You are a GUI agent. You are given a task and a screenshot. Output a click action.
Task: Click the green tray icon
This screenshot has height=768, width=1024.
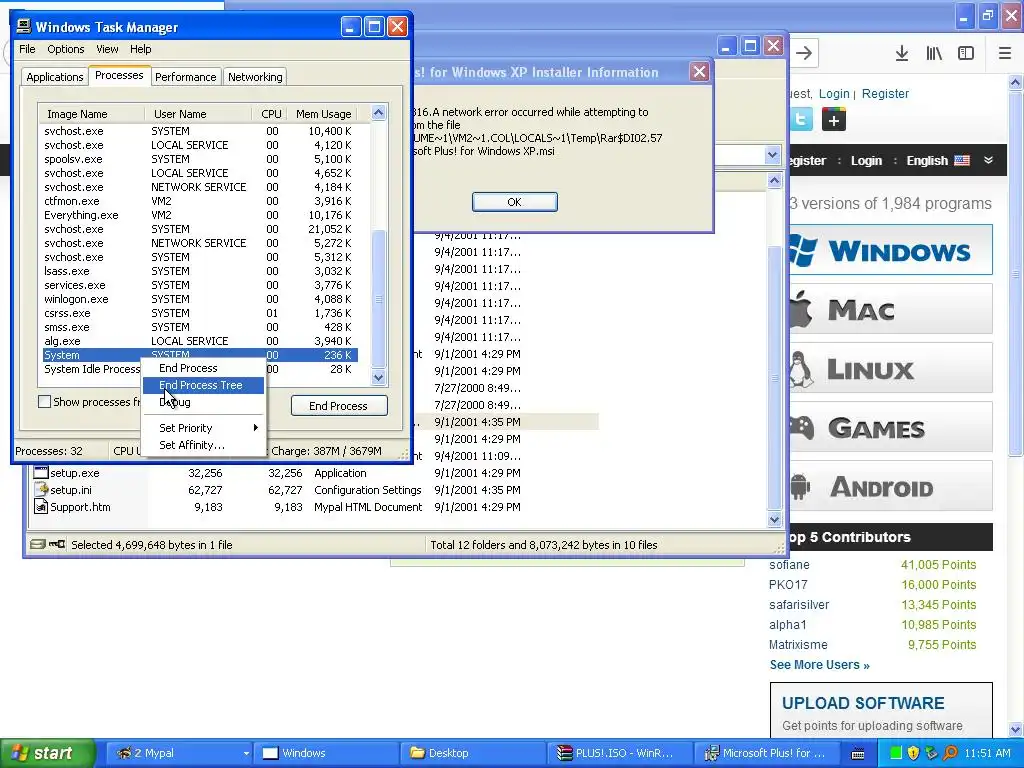click(896, 753)
